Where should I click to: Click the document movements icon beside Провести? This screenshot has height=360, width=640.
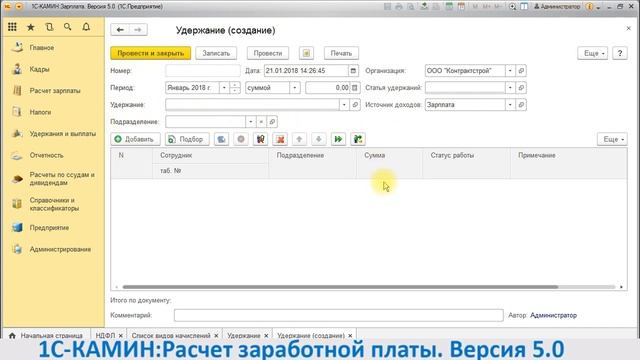[x=306, y=53]
